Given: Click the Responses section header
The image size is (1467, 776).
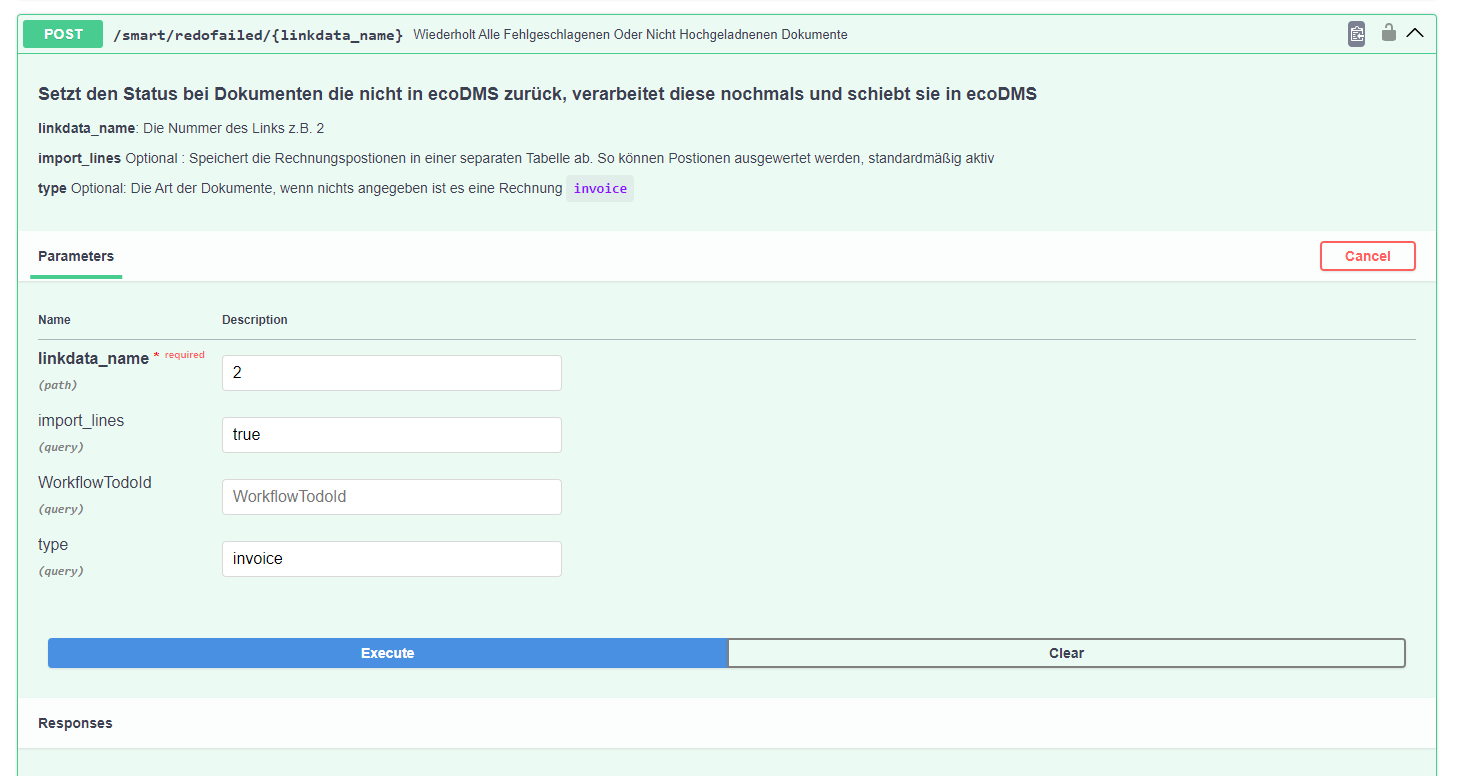Looking at the screenshot, I should (x=75, y=723).
